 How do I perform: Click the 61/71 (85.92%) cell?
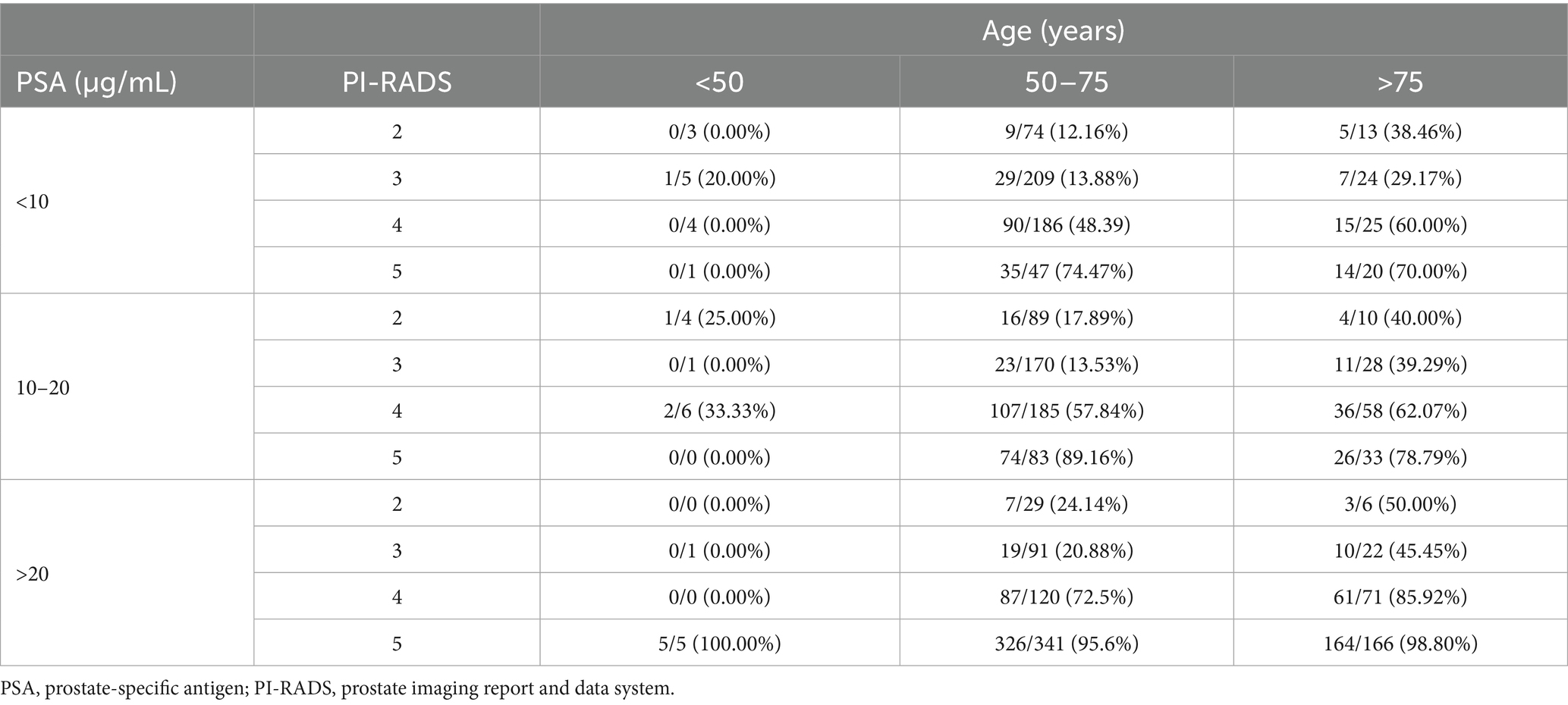pos(1400,597)
